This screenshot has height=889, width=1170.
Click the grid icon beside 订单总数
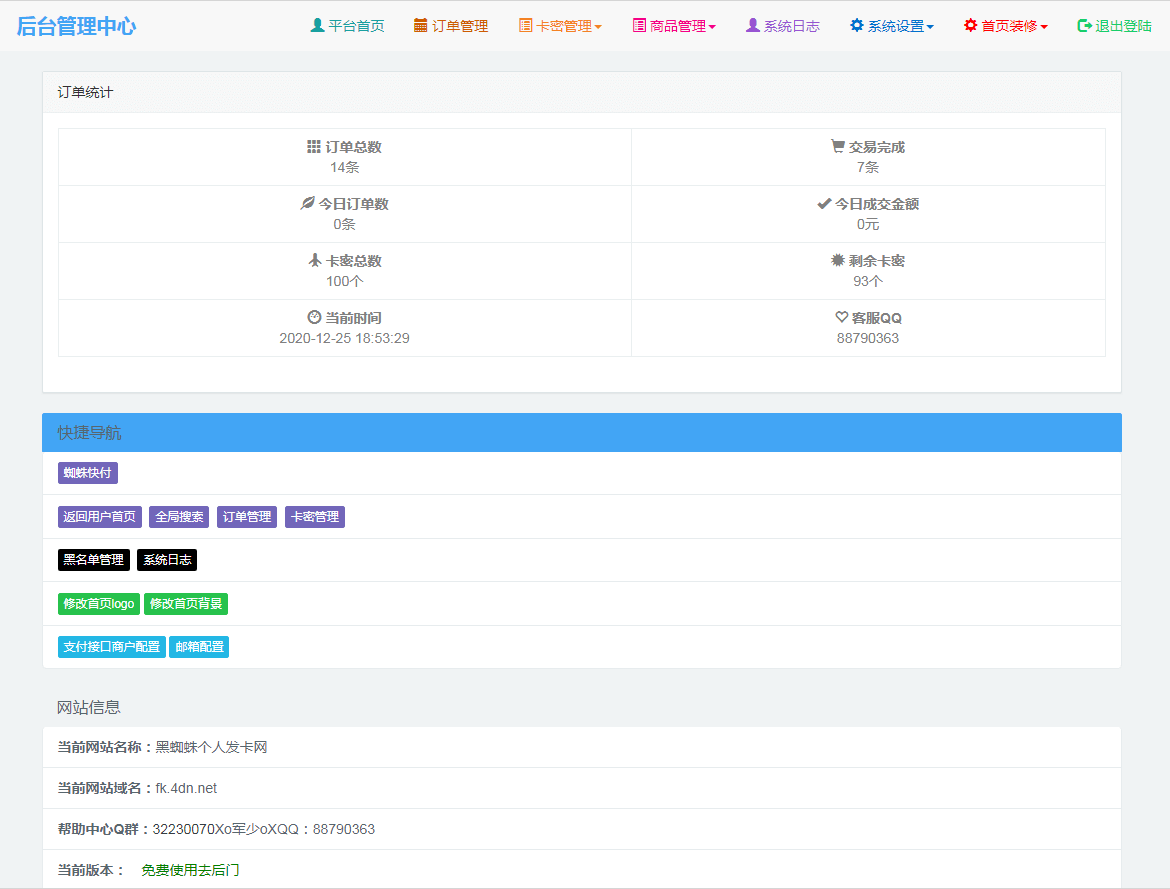tap(314, 147)
